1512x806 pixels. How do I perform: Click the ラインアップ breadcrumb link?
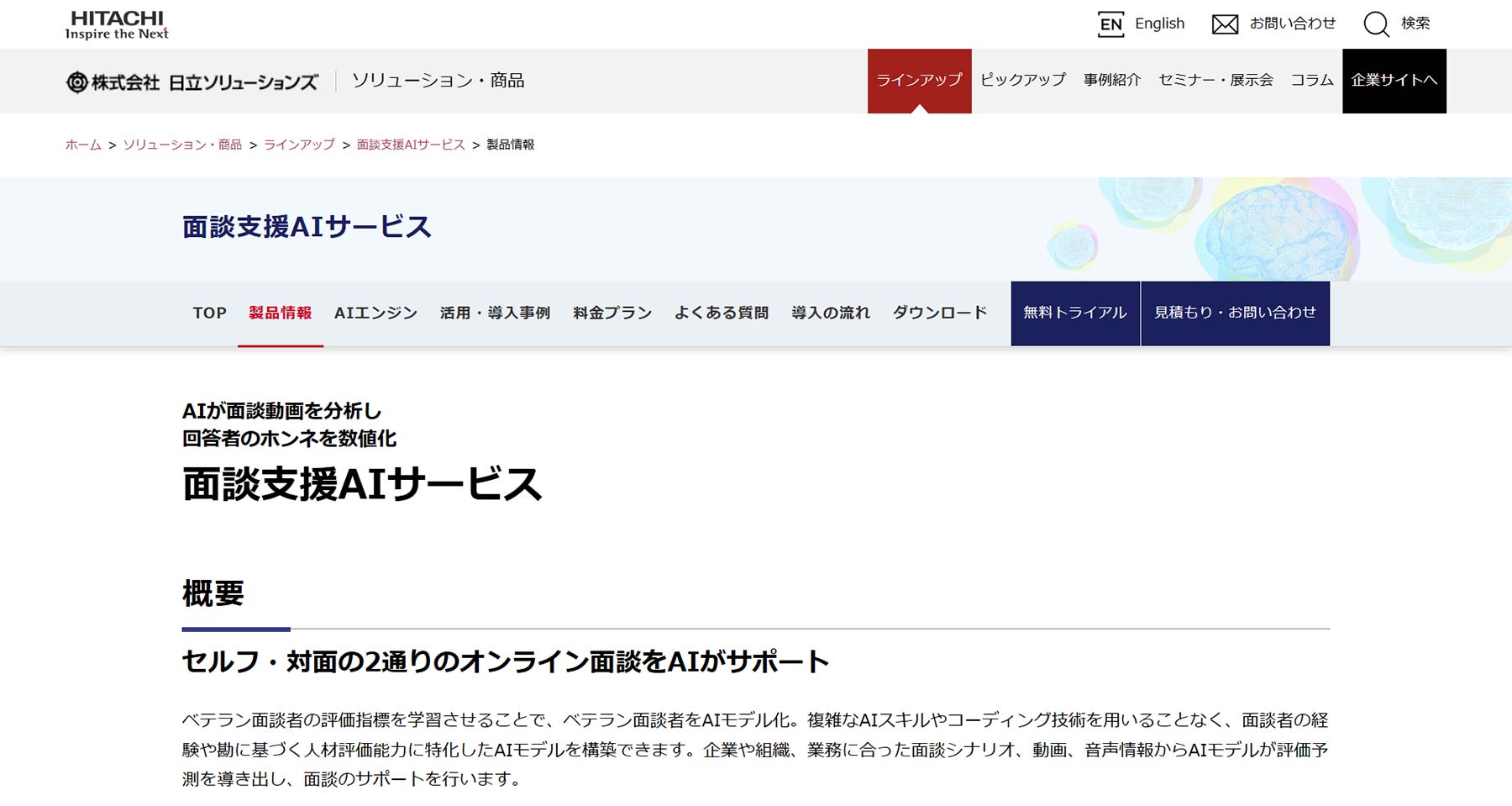pyautogui.click(x=299, y=145)
